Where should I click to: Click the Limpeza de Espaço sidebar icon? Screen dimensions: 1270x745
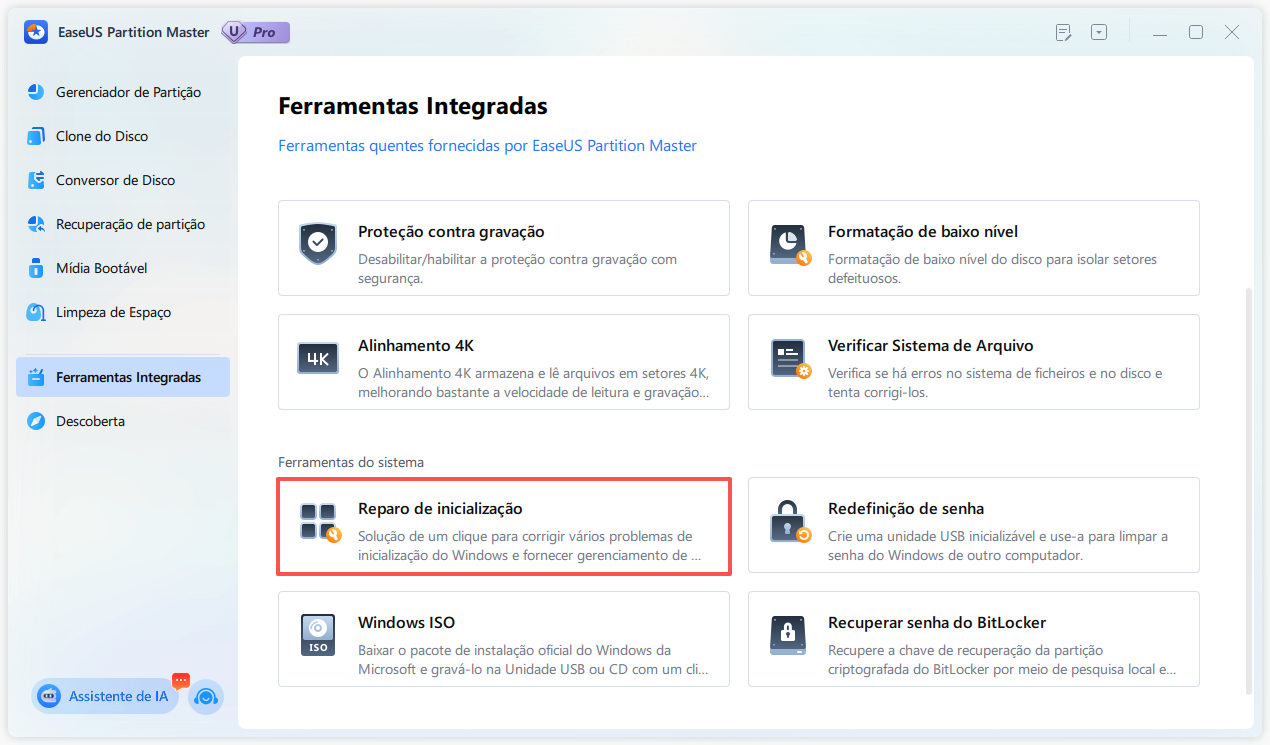click(x=36, y=312)
